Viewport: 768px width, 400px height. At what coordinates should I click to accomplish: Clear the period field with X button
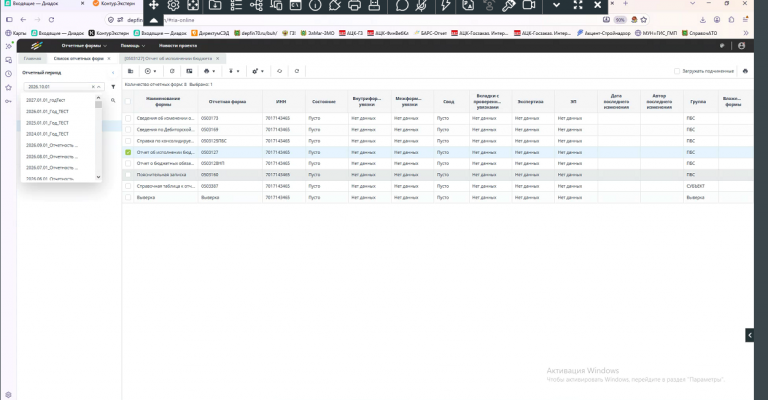point(93,87)
